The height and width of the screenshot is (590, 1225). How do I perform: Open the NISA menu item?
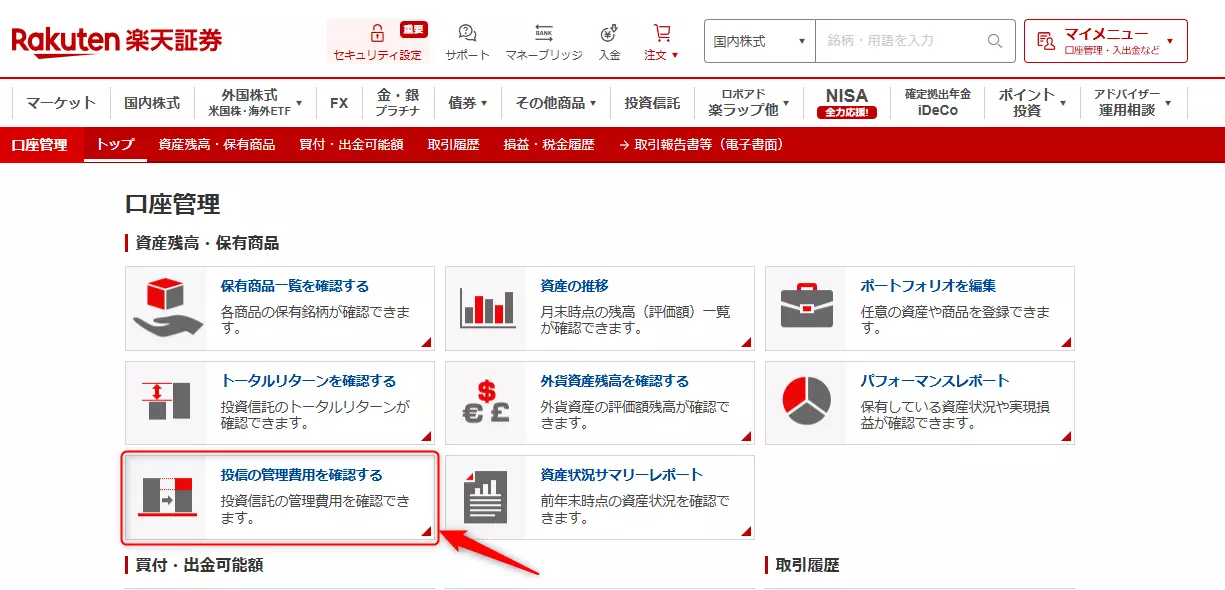pos(847,102)
